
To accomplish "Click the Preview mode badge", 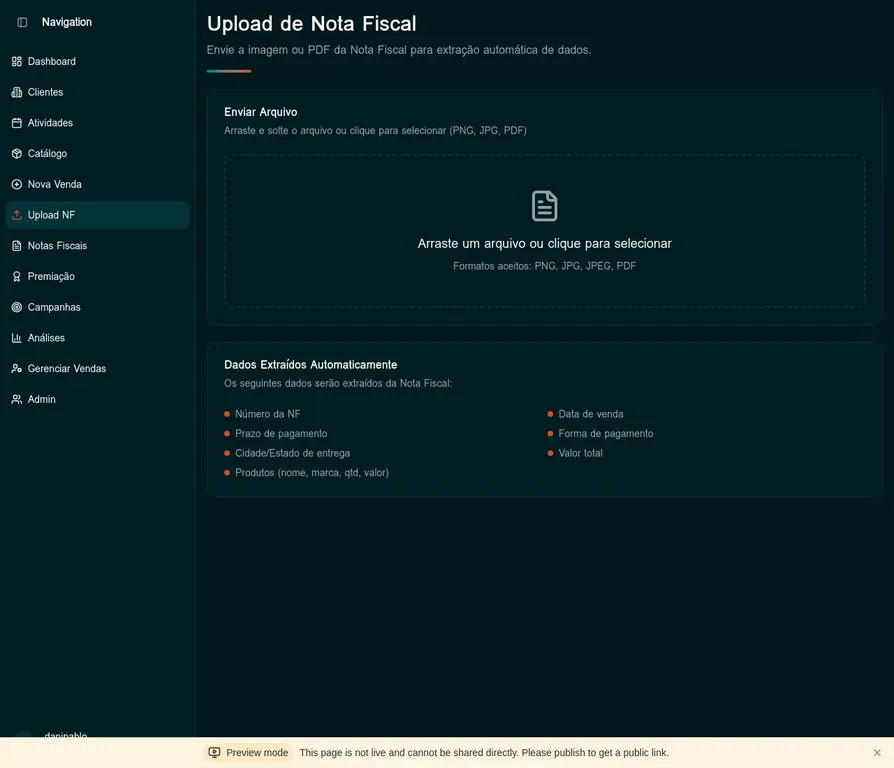I will click(x=248, y=753).
